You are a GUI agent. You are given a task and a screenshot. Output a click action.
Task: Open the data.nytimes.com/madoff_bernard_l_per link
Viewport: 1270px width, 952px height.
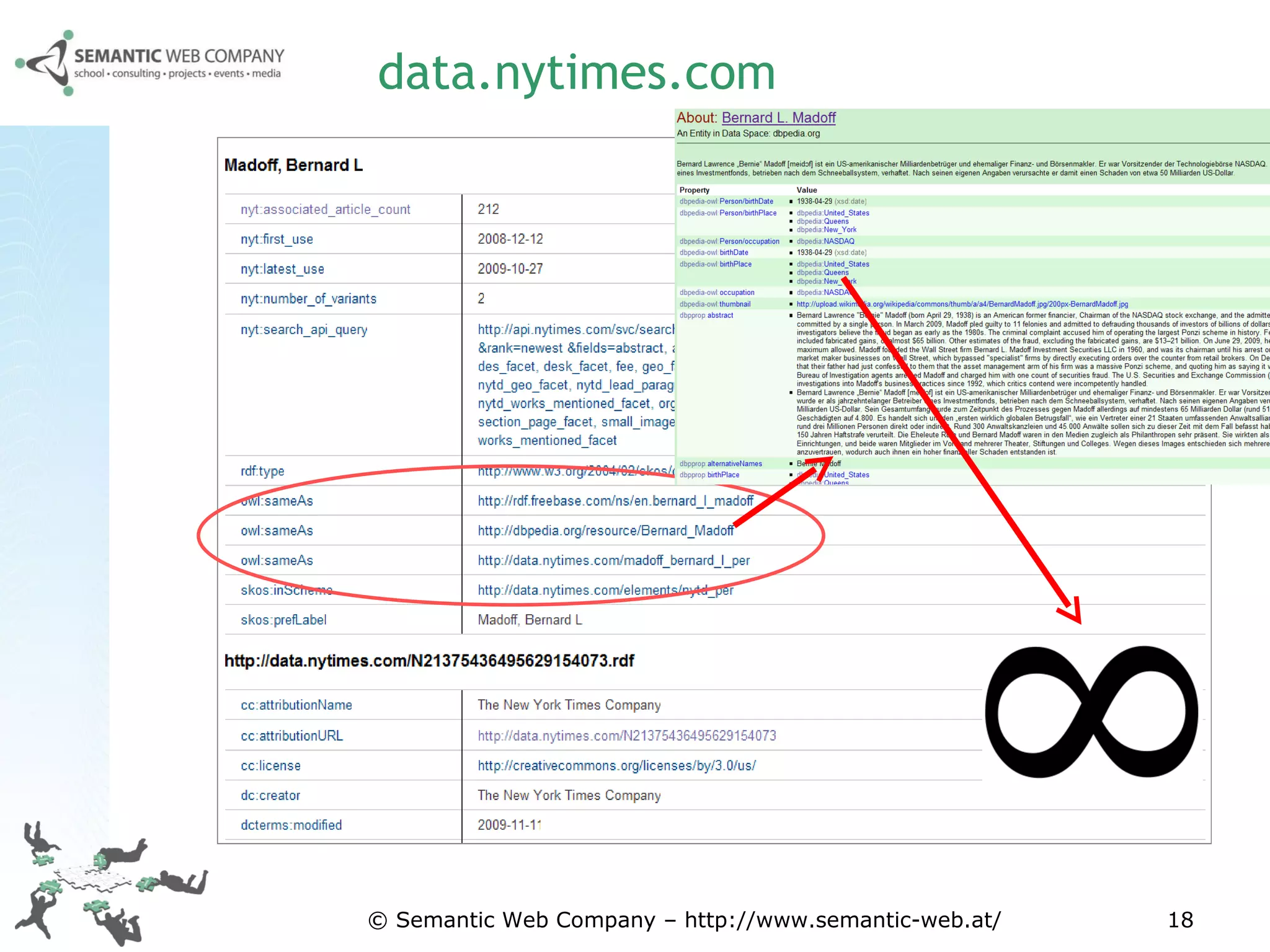point(613,560)
